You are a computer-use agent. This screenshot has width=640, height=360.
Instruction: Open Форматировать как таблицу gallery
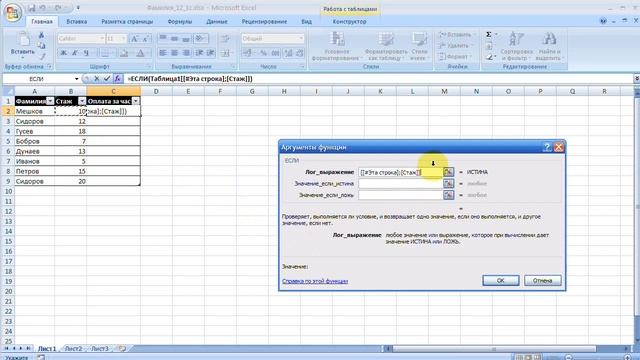386,47
